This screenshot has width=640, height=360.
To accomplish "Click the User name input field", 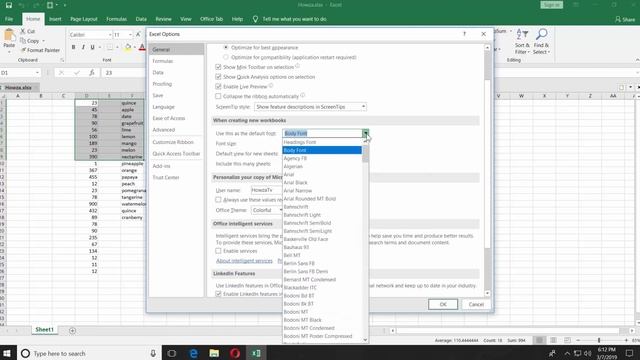I will pos(267,191).
